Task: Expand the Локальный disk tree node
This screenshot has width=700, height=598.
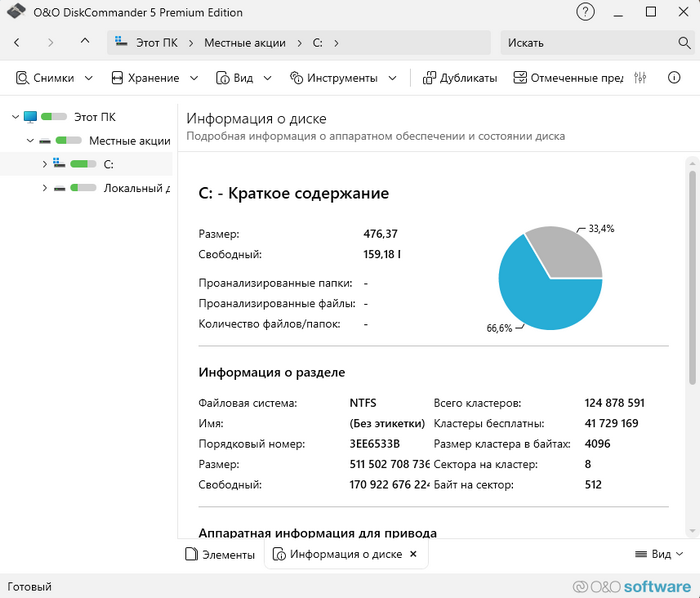Action: click(45, 188)
